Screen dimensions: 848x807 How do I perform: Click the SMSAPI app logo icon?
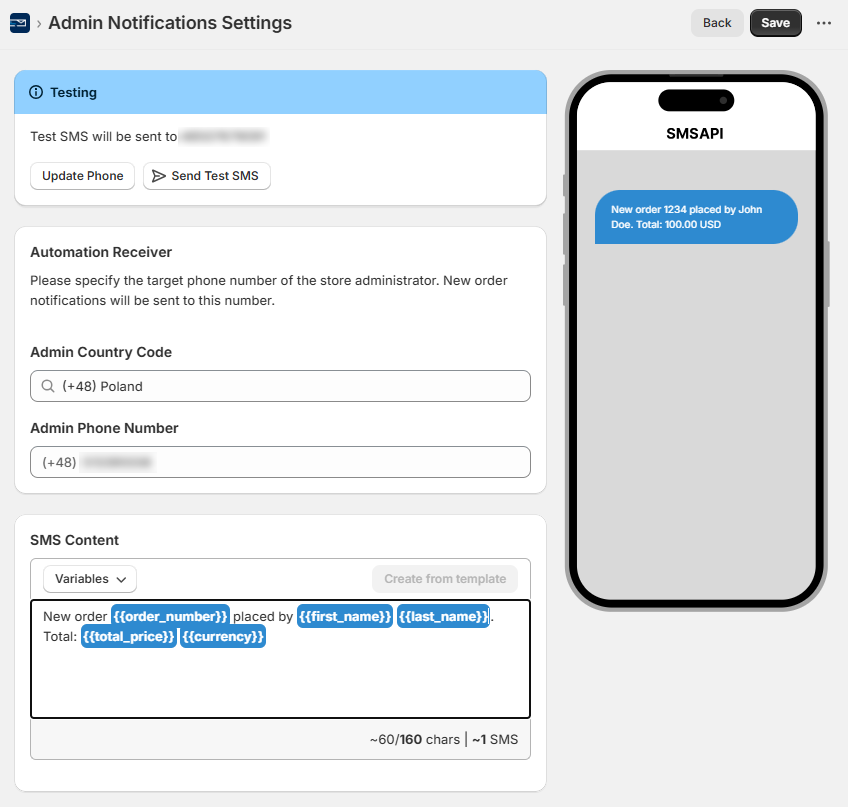coord(19,23)
